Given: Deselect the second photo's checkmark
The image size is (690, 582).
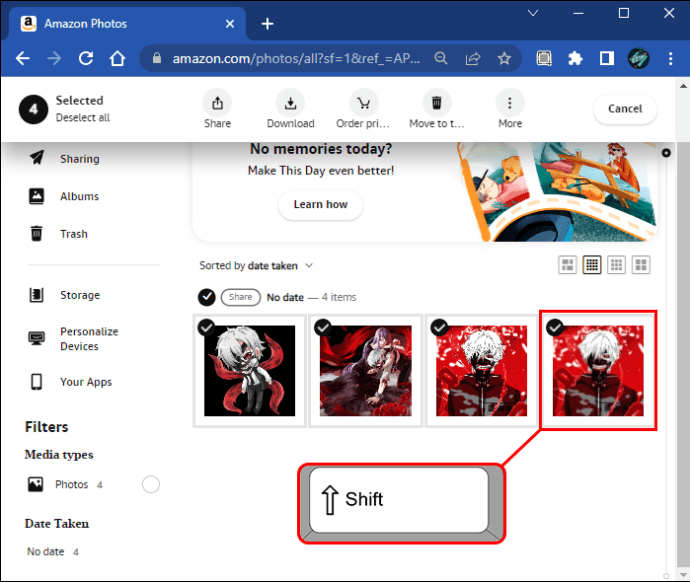Looking at the screenshot, I should [x=323, y=327].
